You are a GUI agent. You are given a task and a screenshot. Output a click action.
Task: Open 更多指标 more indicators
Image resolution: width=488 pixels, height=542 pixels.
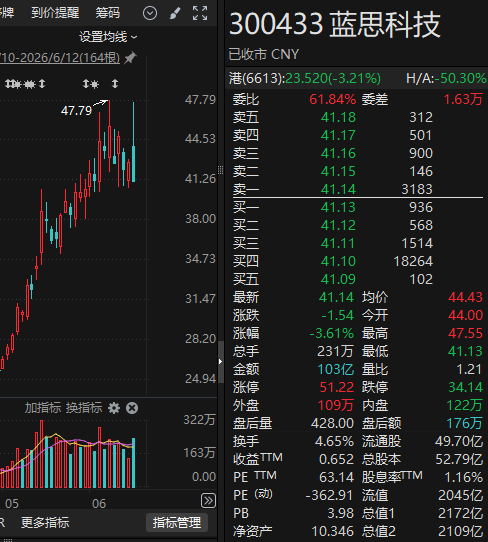[x=45, y=523]
